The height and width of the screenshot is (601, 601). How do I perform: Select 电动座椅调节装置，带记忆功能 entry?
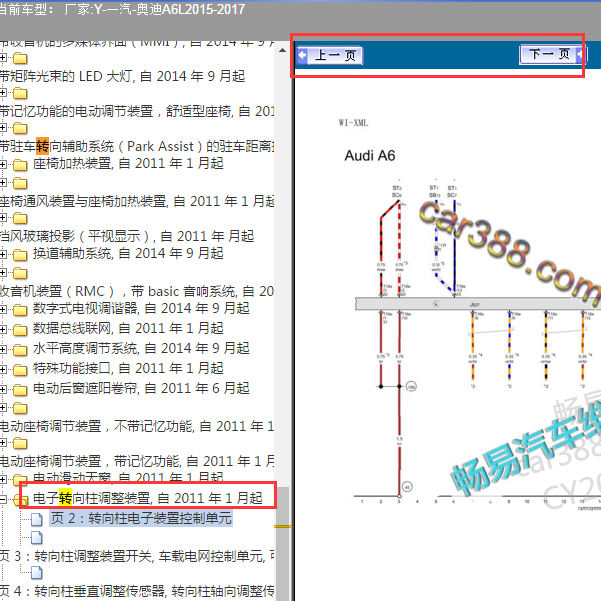coord(137,461)
